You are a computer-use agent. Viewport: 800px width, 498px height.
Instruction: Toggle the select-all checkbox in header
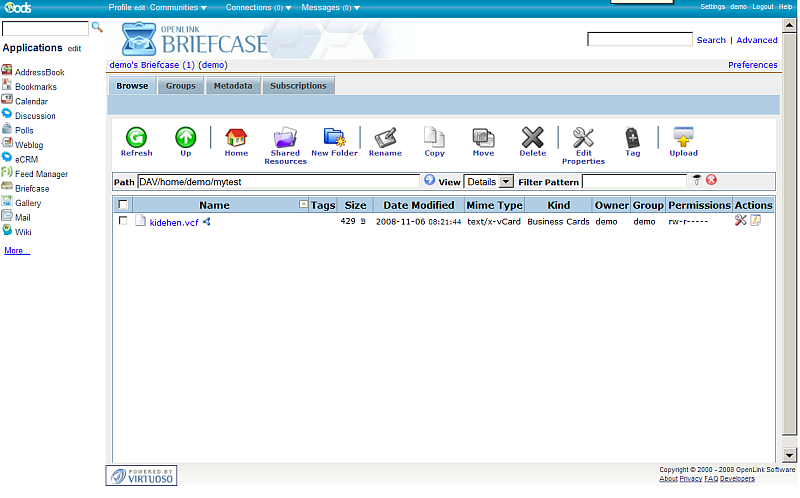tap(123, 205)
